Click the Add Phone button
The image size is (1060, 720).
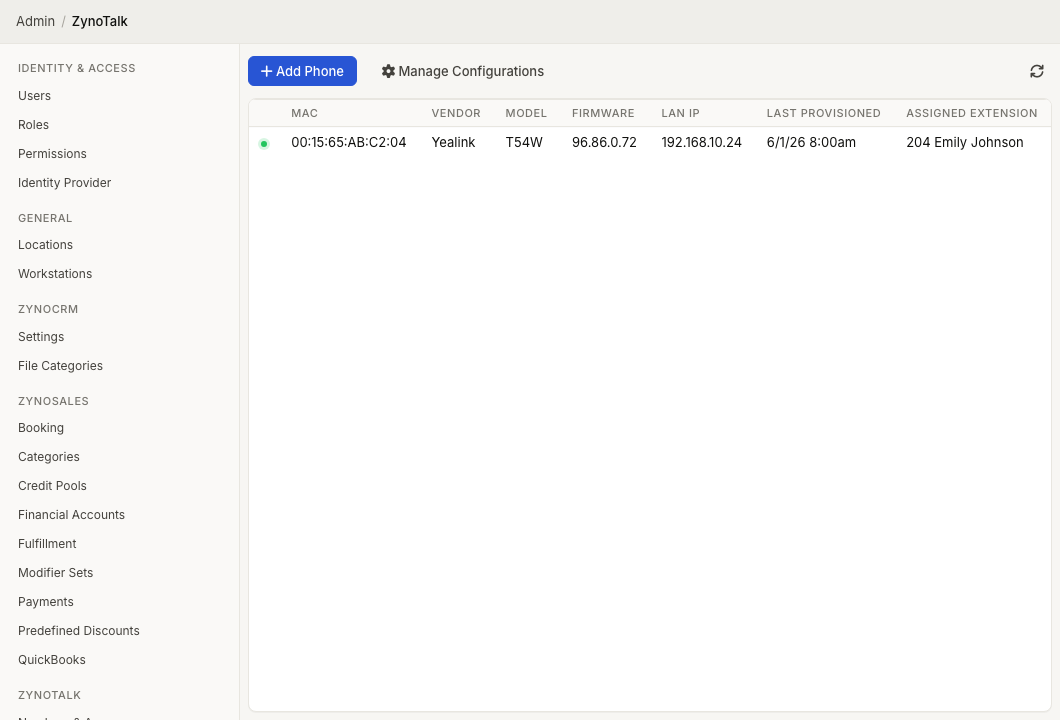point(302,71)
